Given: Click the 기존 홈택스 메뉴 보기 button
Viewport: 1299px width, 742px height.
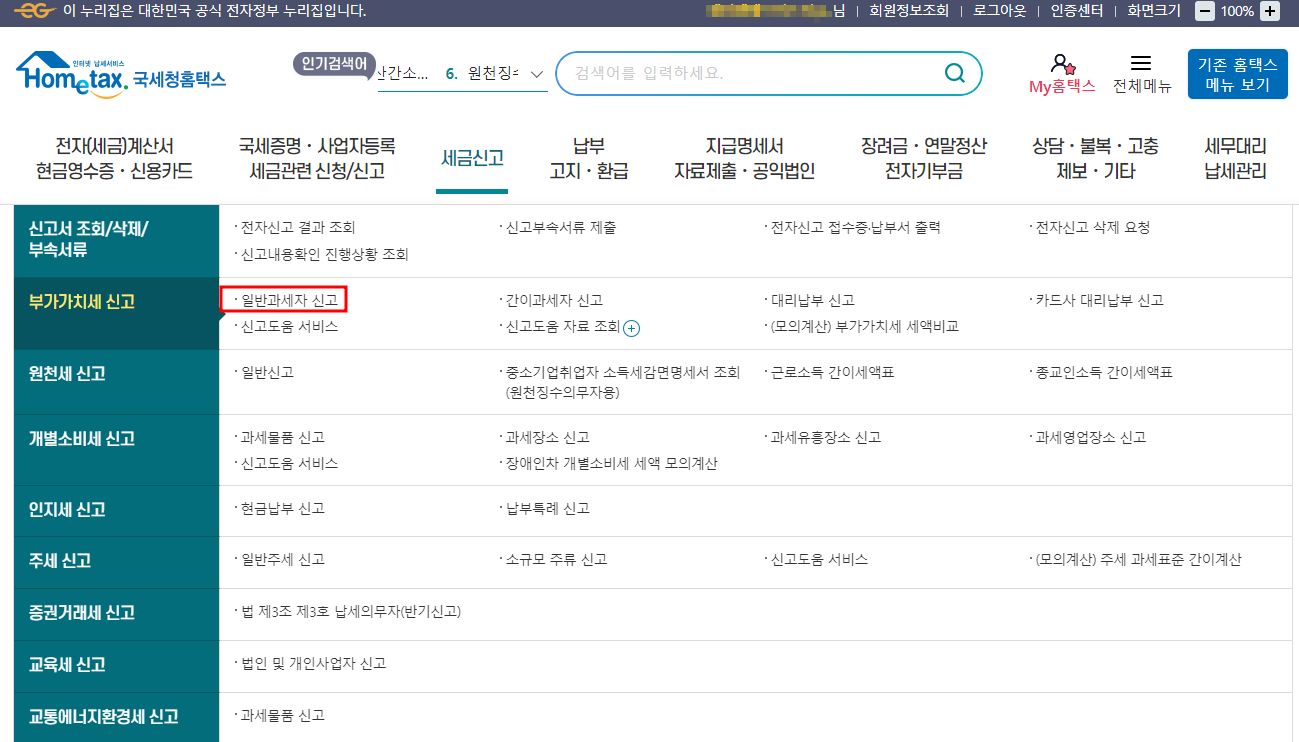Looking at the screenshot, I should [1239, 73].
